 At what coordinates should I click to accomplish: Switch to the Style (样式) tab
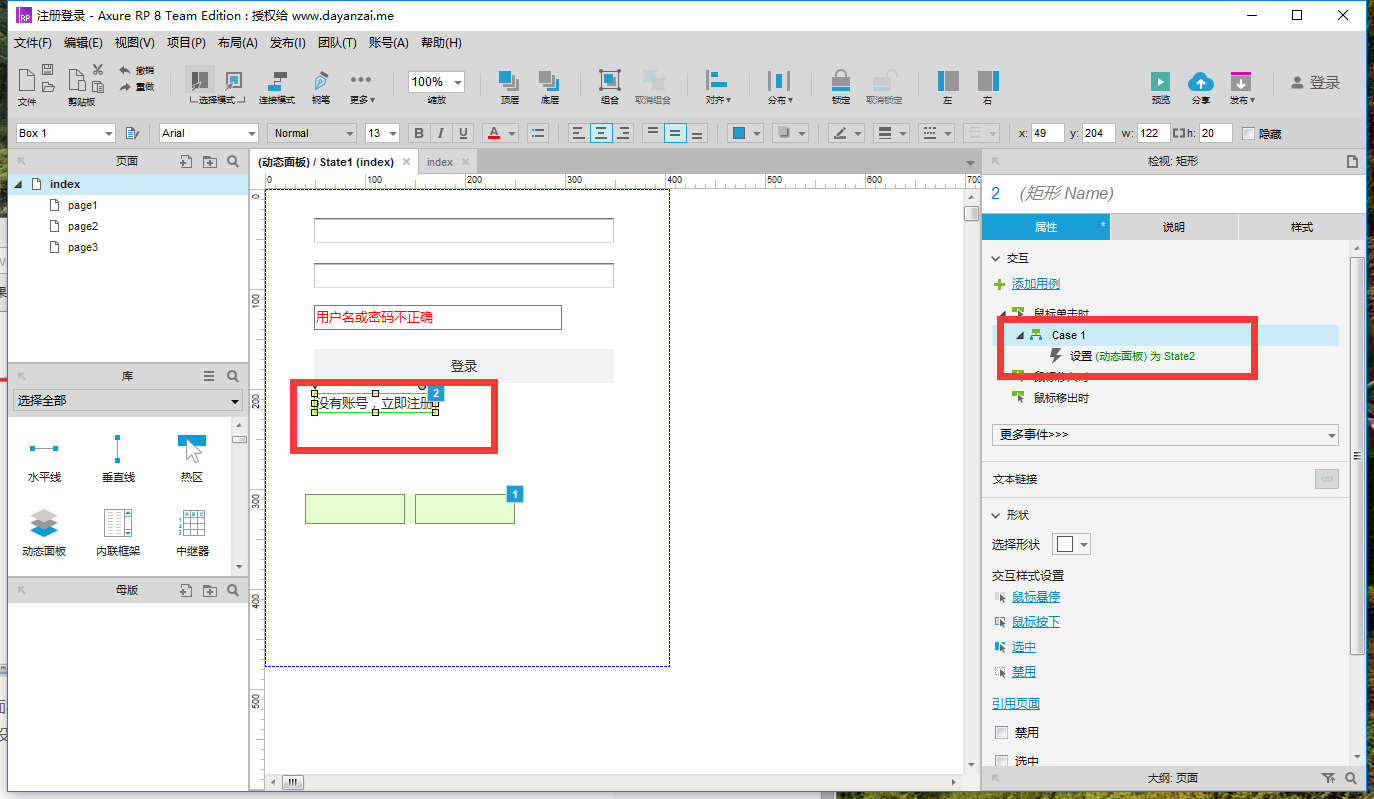pos(1301,227)
